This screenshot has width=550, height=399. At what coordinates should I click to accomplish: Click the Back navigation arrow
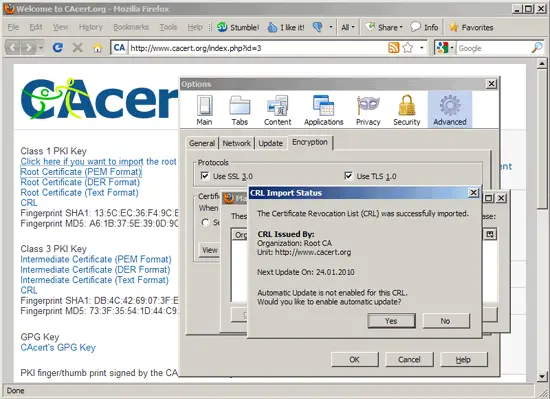[13, 48]
